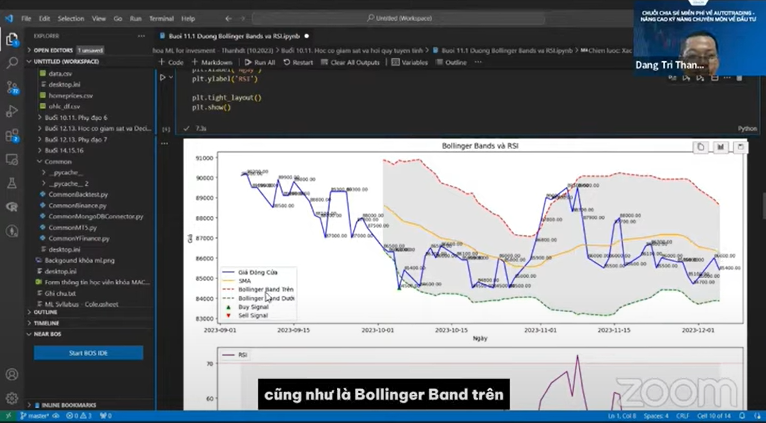Open the Source Control view icon
The width and height of the screenshot is (766, 423).
(12, 87)
